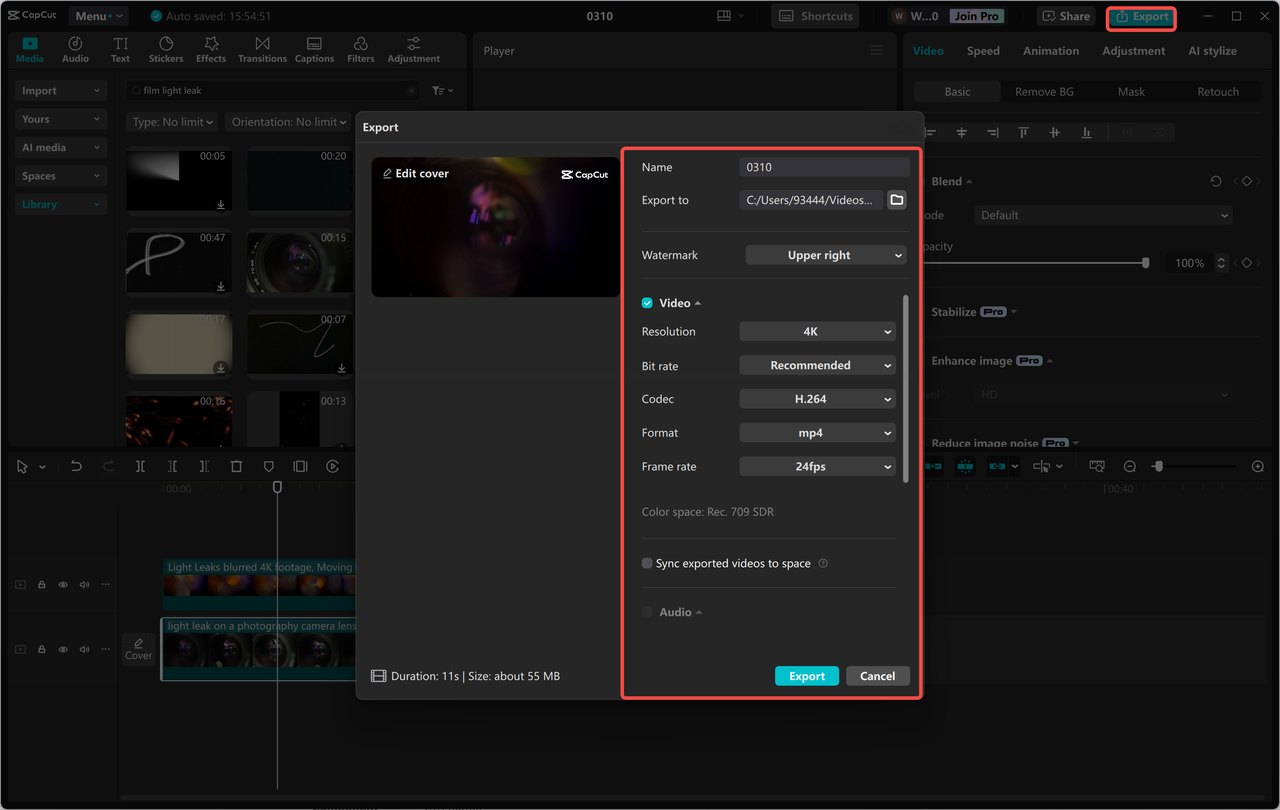Click the teal Export button in dialog
Screen dimensions: 1280x810
coord(806,676)
